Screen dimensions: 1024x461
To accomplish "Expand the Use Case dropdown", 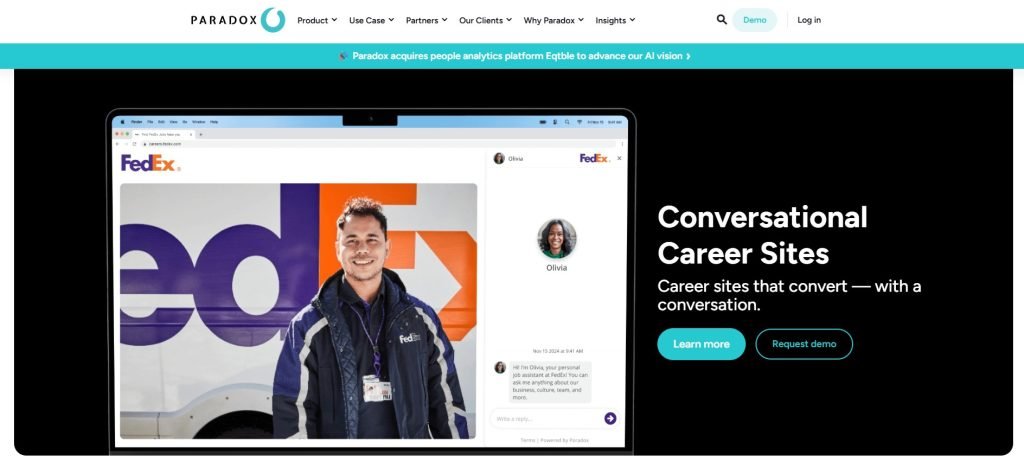I will tap(372, 20).
